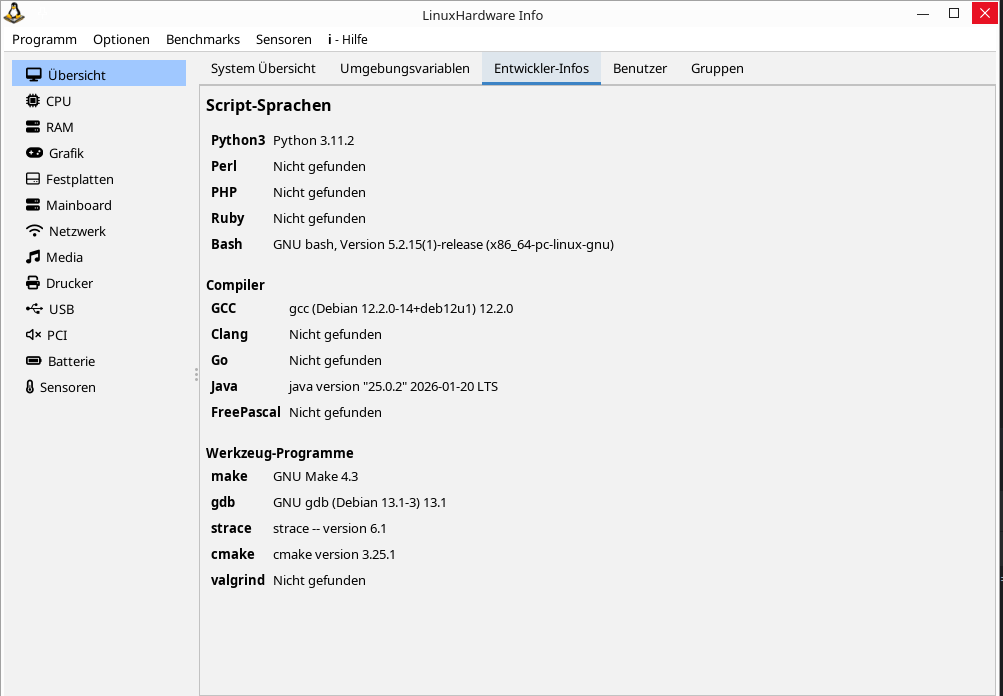Select Mainboard in the sidebar list
Image resolution: width=1003 pixels, height=696 pixels.
pos(78,205)
